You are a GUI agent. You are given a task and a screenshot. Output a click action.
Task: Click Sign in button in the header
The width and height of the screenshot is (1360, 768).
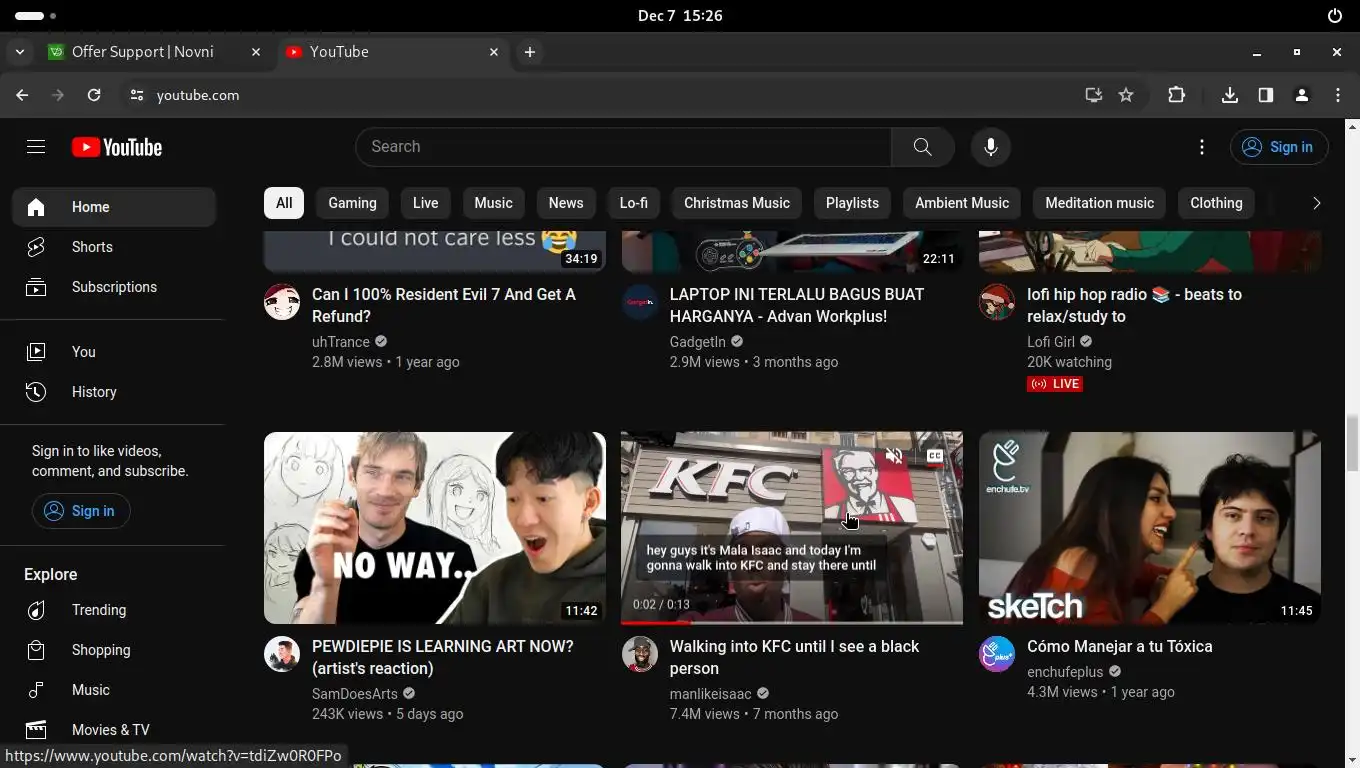point(1279,147)
